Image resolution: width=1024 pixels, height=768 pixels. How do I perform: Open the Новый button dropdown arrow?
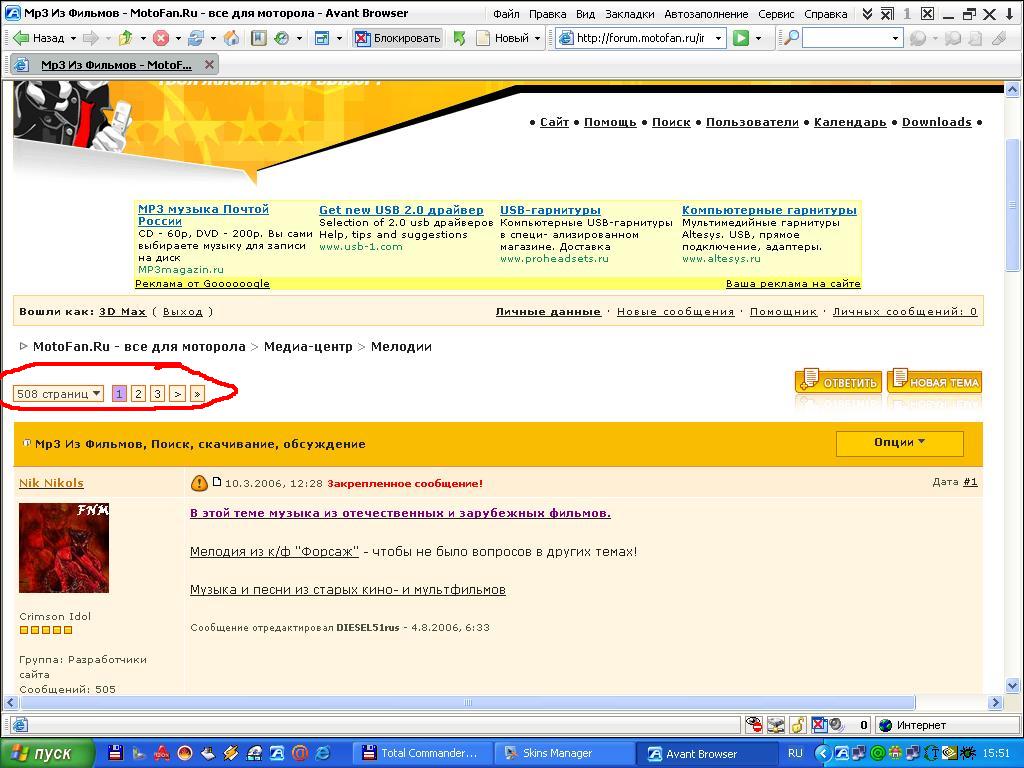point(537,39)
